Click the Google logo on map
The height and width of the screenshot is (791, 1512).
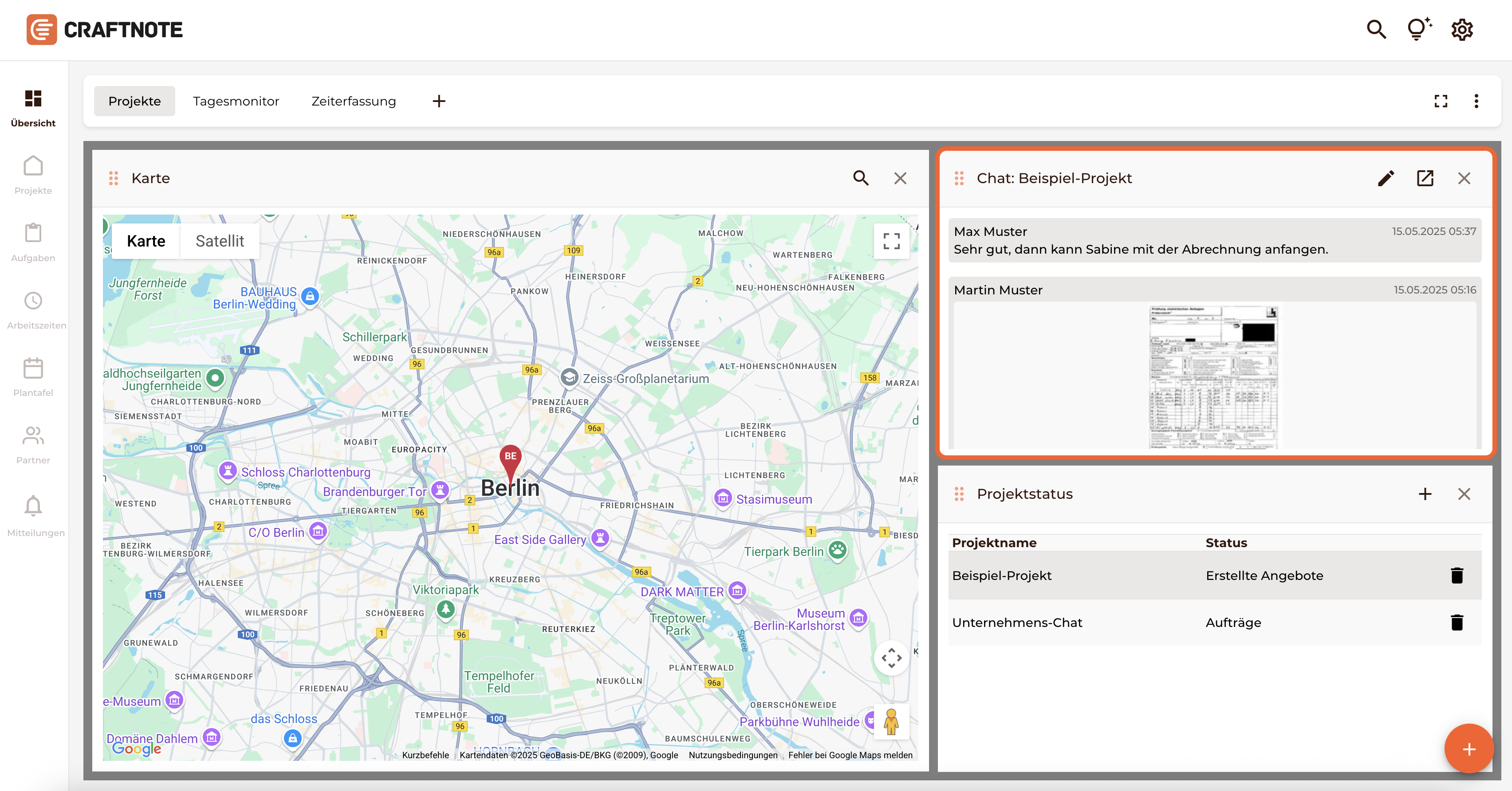(x=137, y=748)
